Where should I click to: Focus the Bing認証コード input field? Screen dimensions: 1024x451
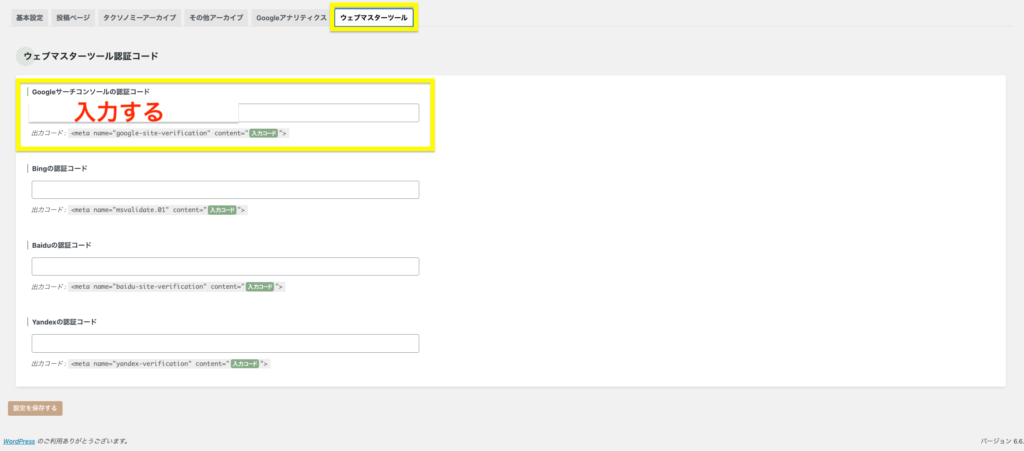[225, 190]
